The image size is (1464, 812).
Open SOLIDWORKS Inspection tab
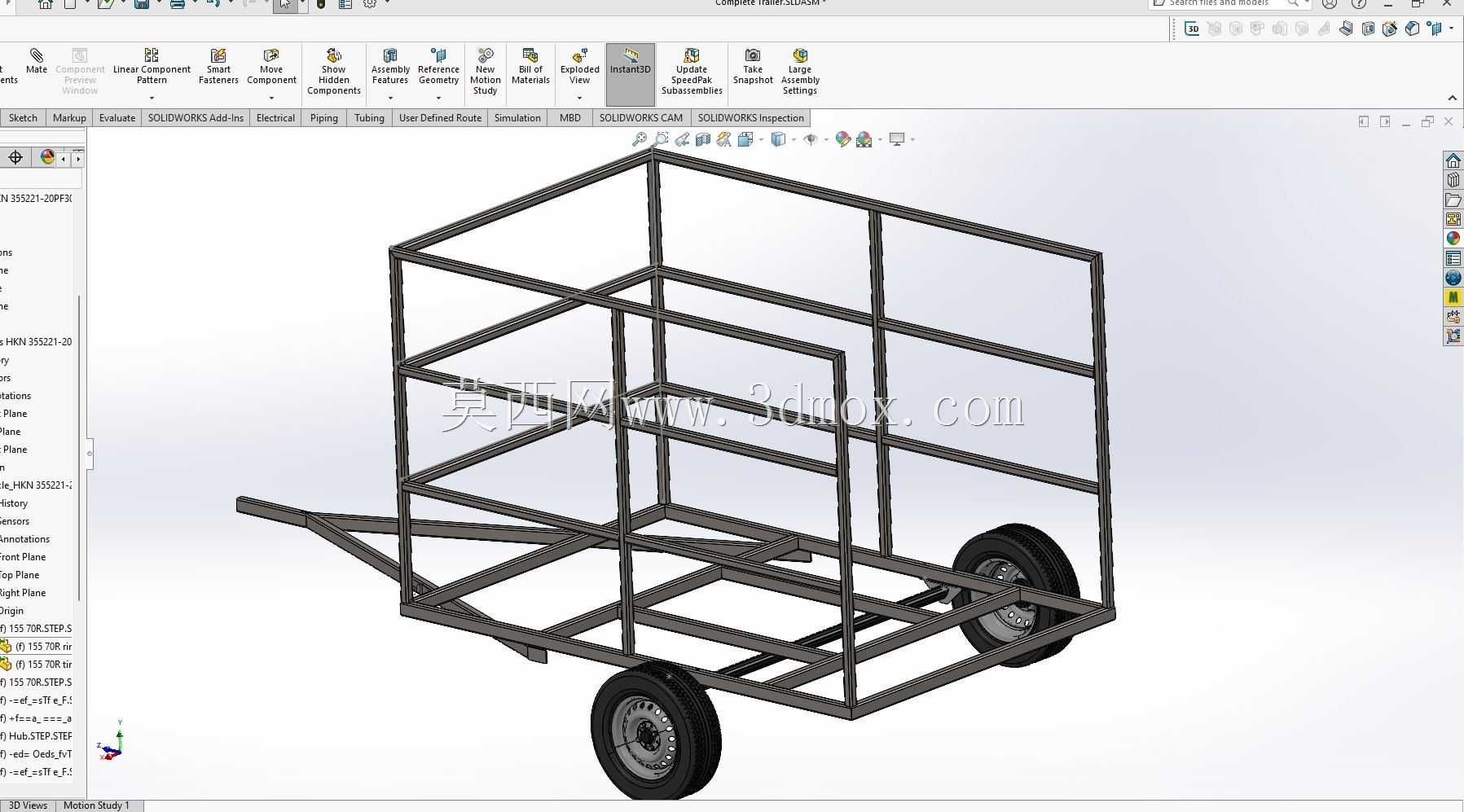[x=750, y=118]
